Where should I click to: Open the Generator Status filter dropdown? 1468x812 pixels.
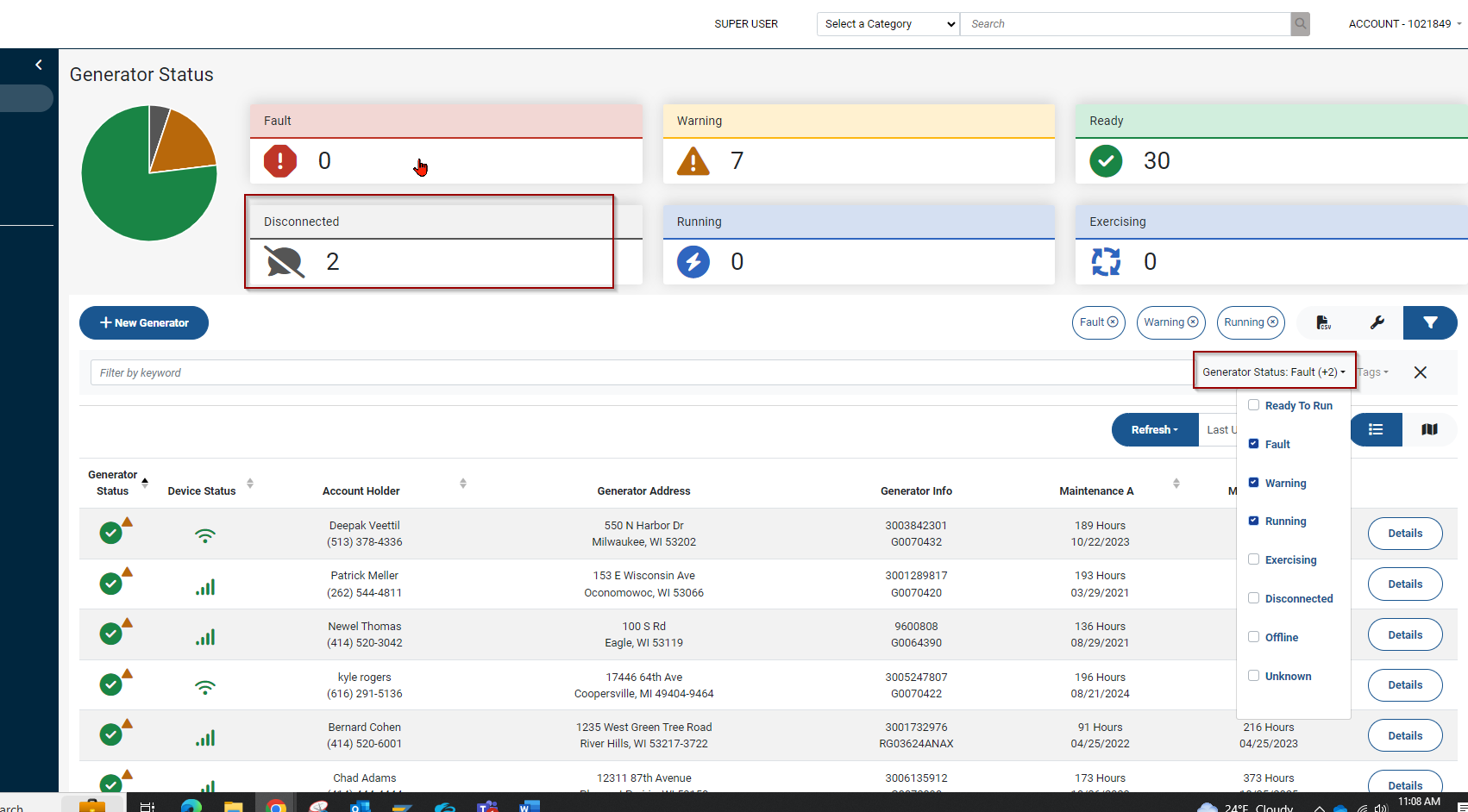[x=1274, y=372]
